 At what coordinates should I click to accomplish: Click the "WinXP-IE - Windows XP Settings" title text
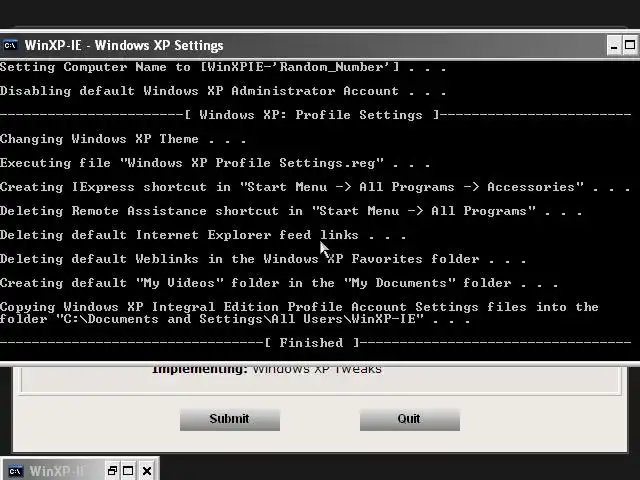coord(124,45)
